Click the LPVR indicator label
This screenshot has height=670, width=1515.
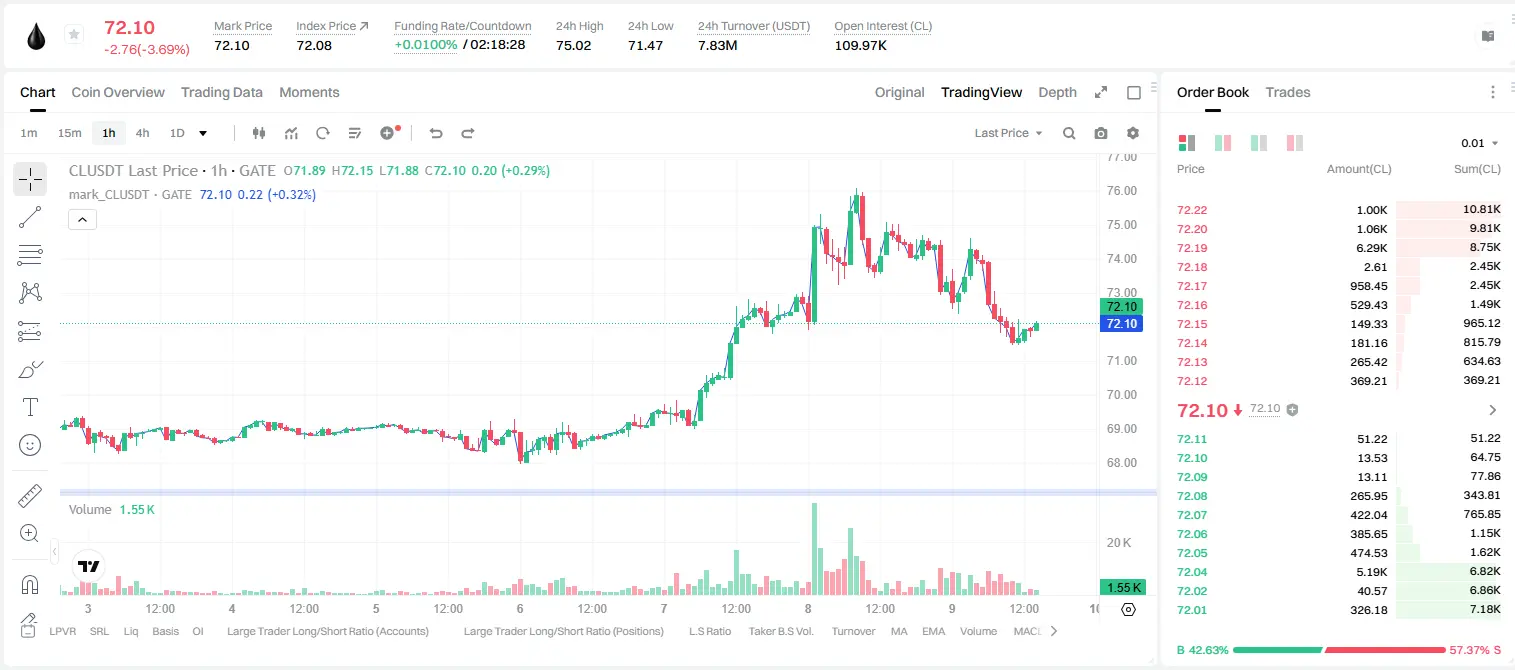[63, 631]
